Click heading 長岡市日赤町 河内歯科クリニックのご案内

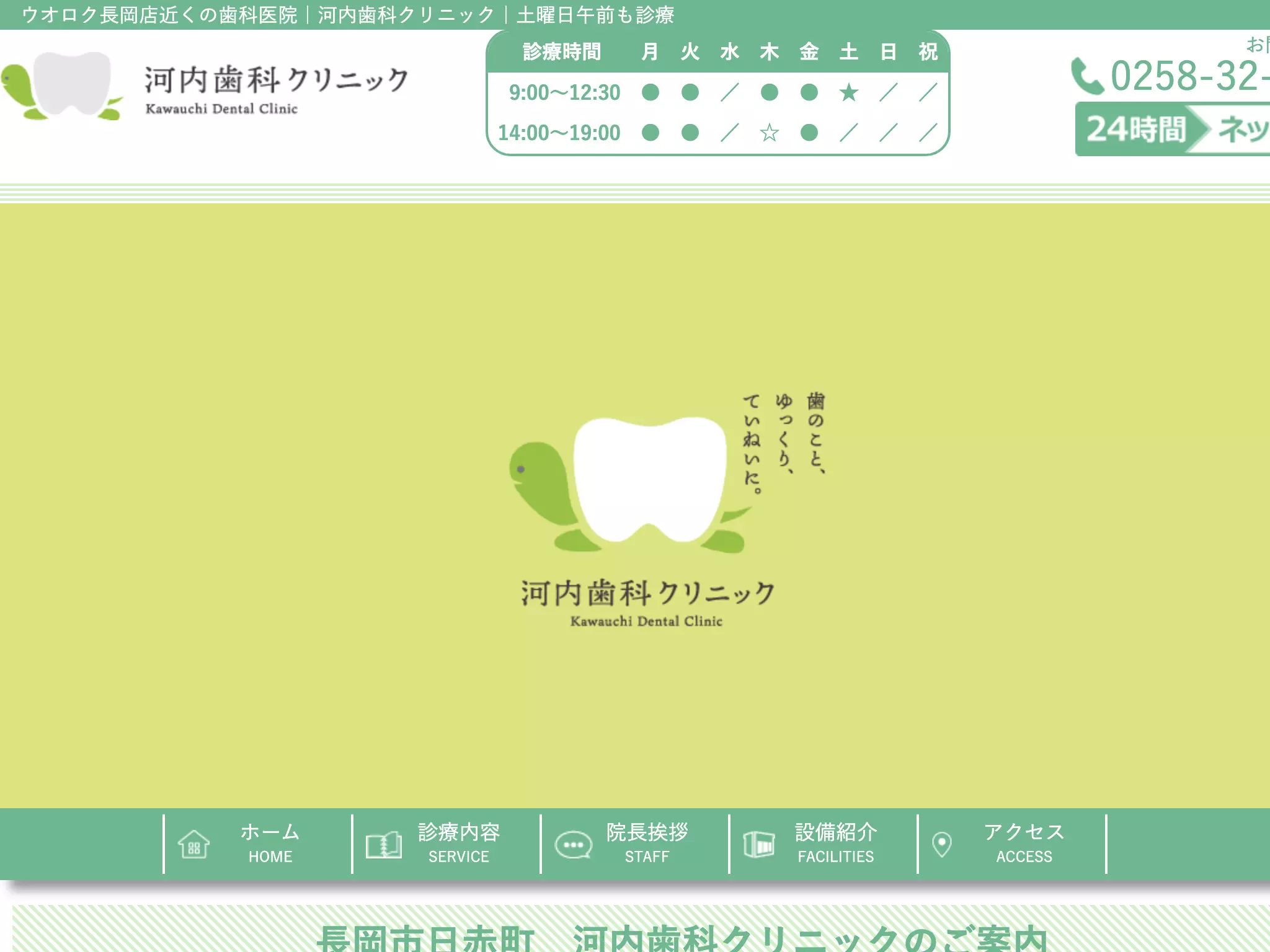tap(682, 938)
